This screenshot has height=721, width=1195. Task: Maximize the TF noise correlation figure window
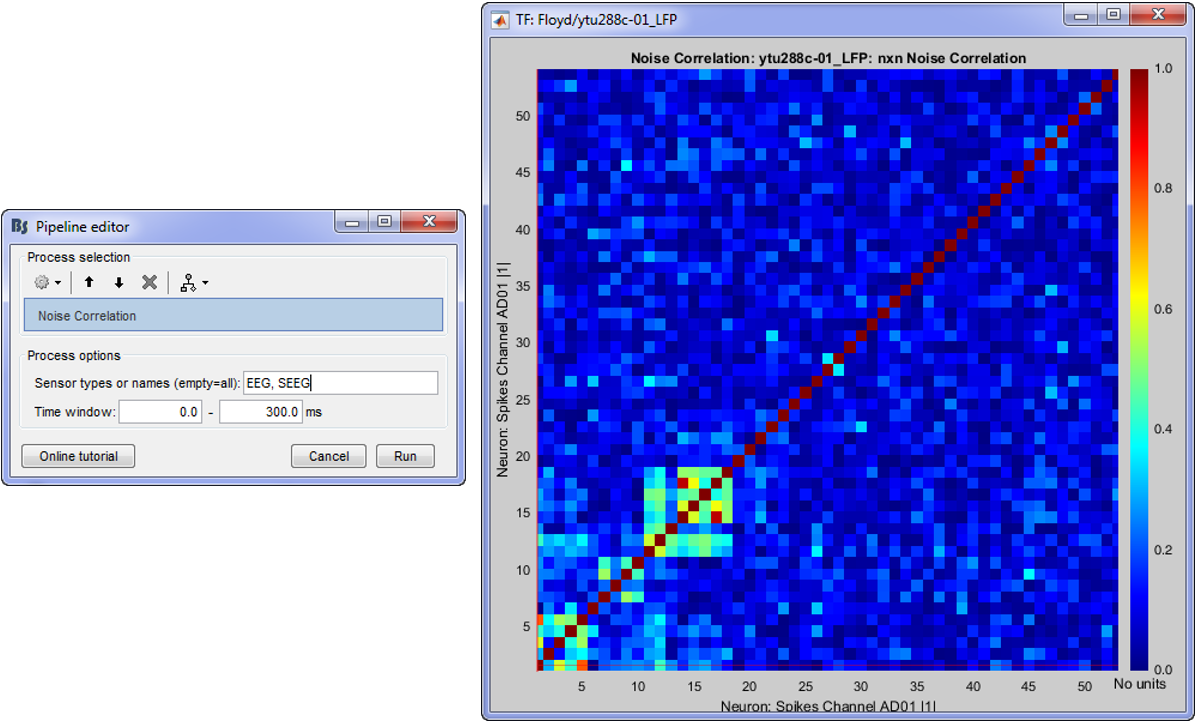point(1112,15)
